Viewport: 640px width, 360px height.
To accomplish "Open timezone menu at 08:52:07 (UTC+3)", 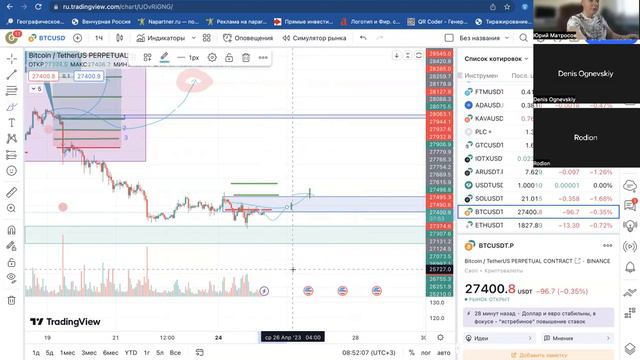I will tap(369, 353).
